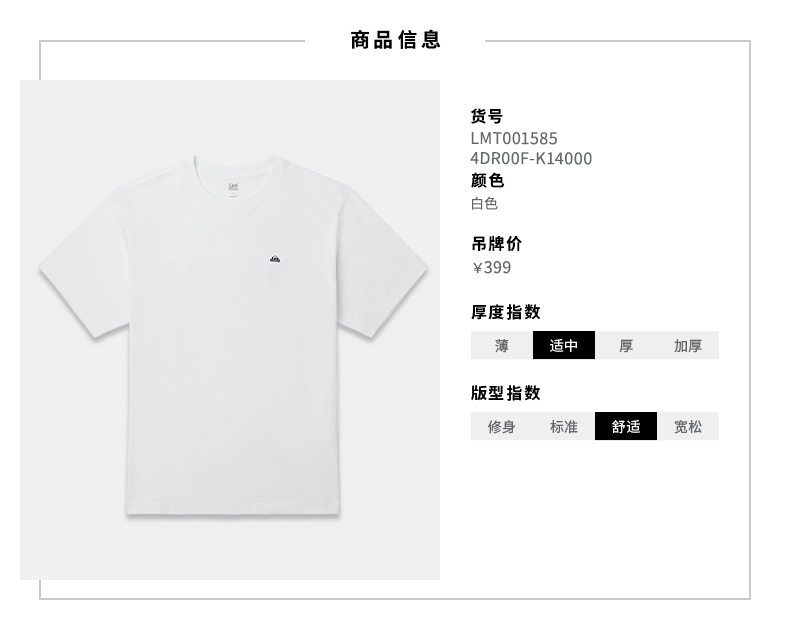
Task: Click the Lee logo patch on the shirt chest
Action: (x=274, y=259)
